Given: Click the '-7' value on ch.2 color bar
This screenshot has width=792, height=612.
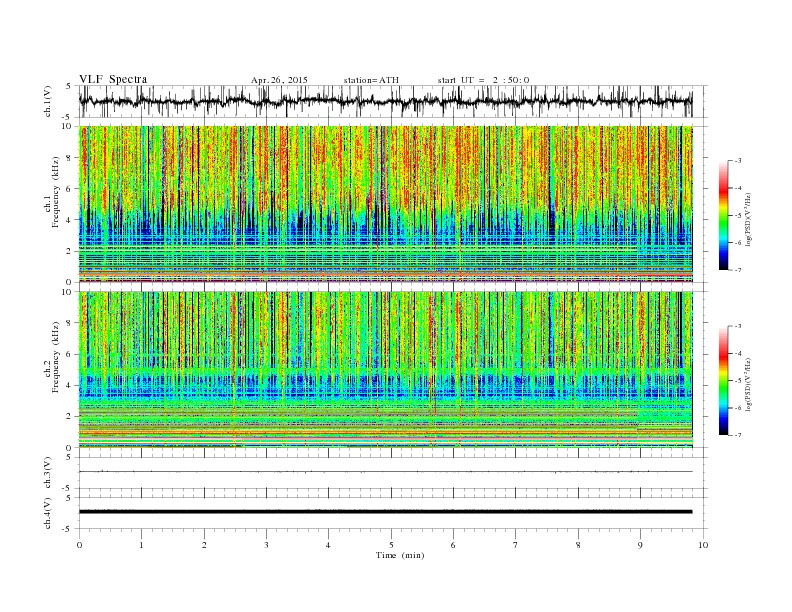Looking at the screenshot, I should tap(738, 435).
